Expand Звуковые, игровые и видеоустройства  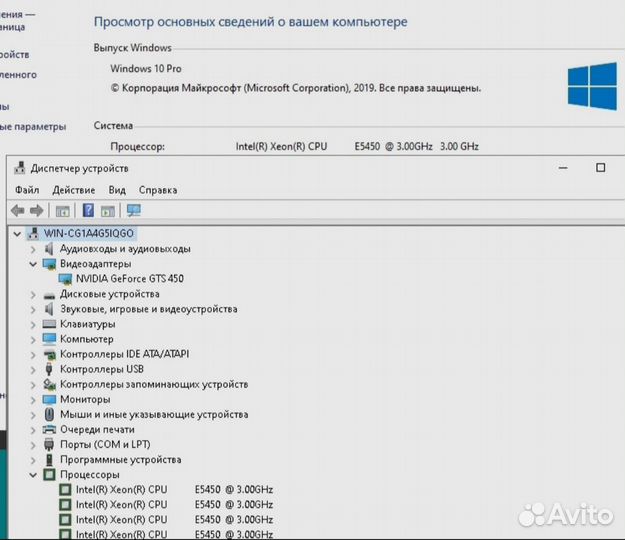click(x=33, y=310)
